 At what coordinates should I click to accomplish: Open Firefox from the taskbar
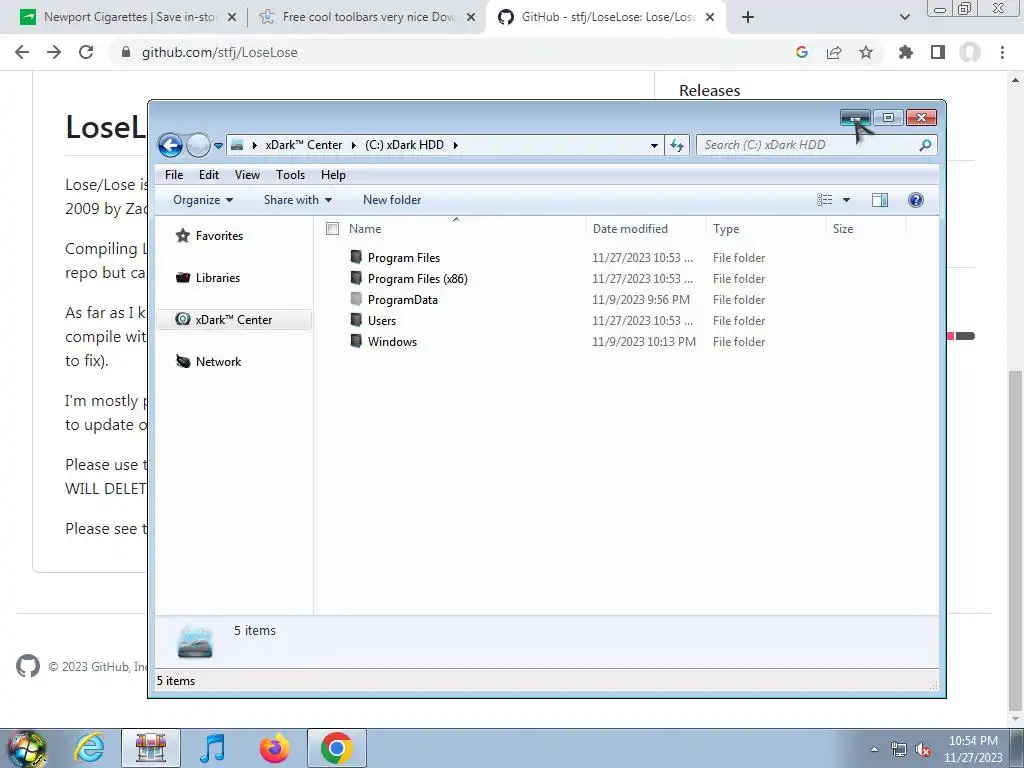click(x=274, y=748)
